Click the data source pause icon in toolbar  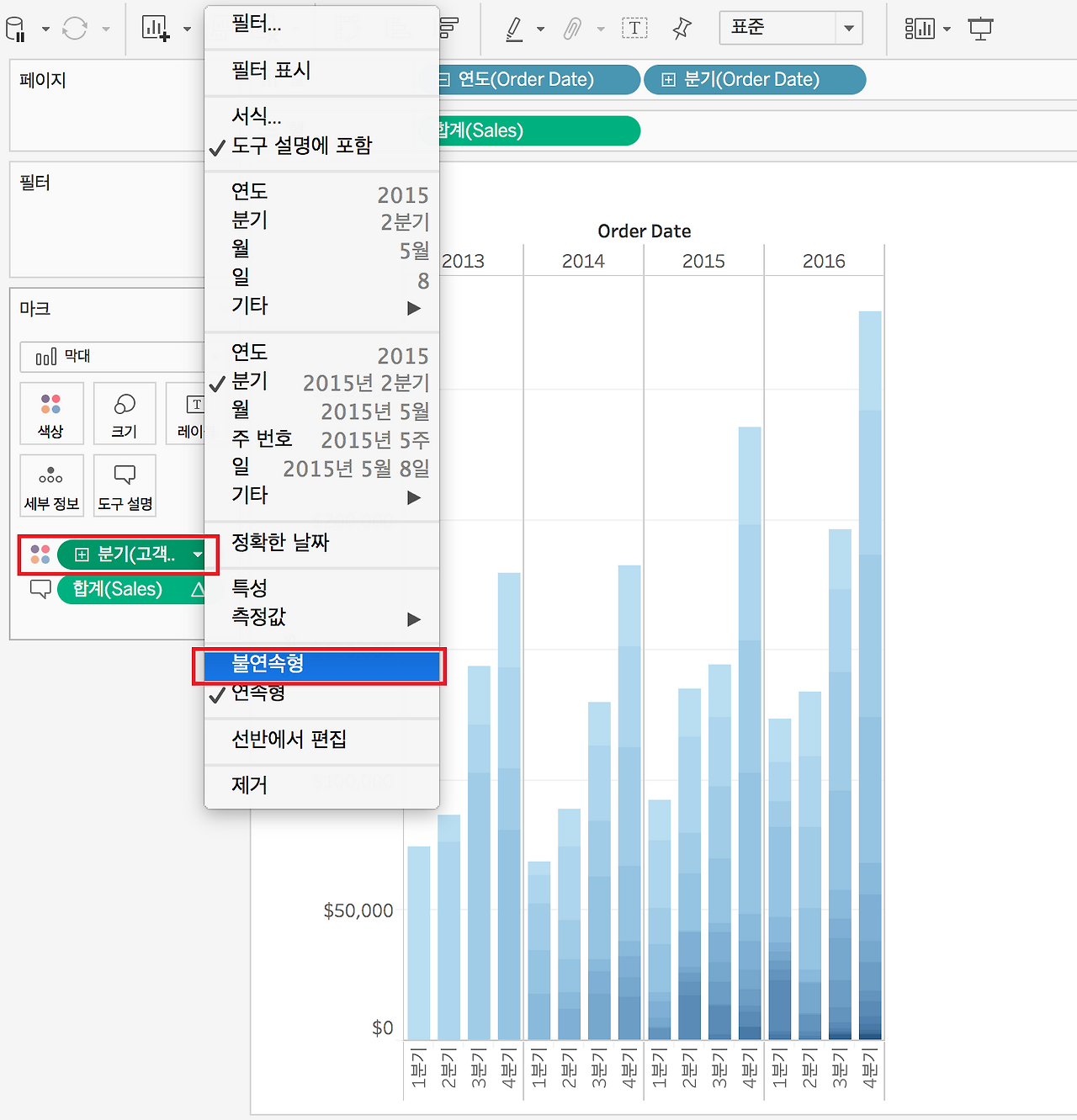tap(15, 29)
